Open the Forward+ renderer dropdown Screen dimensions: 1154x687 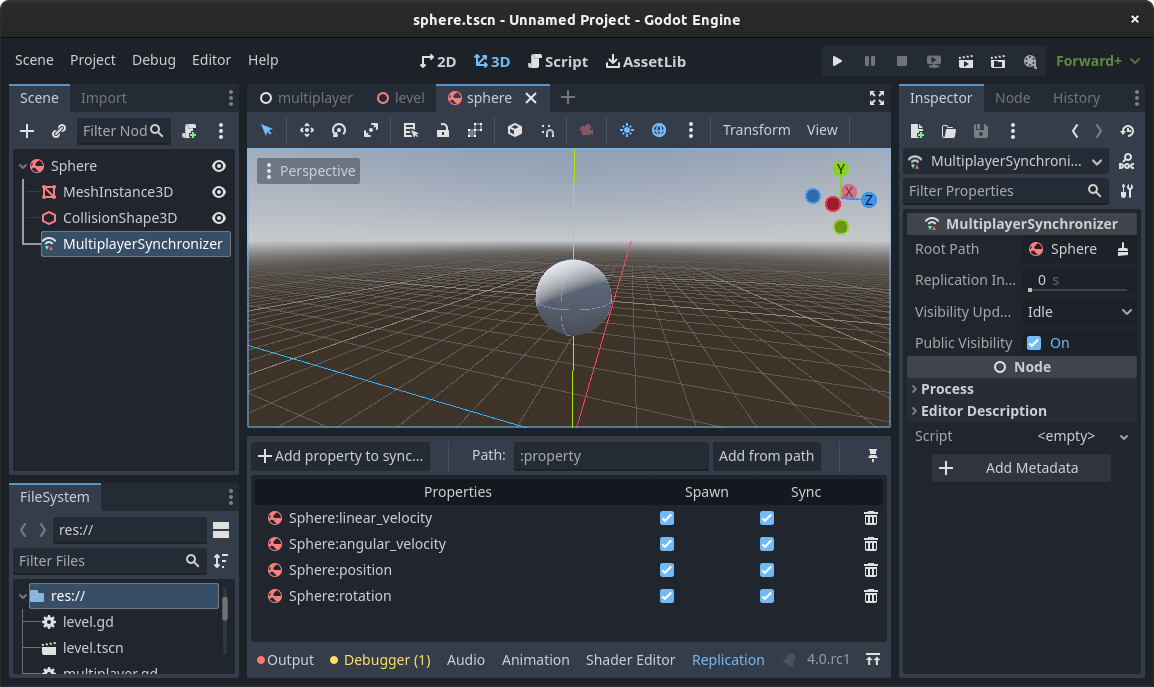tap(1097, 61)
